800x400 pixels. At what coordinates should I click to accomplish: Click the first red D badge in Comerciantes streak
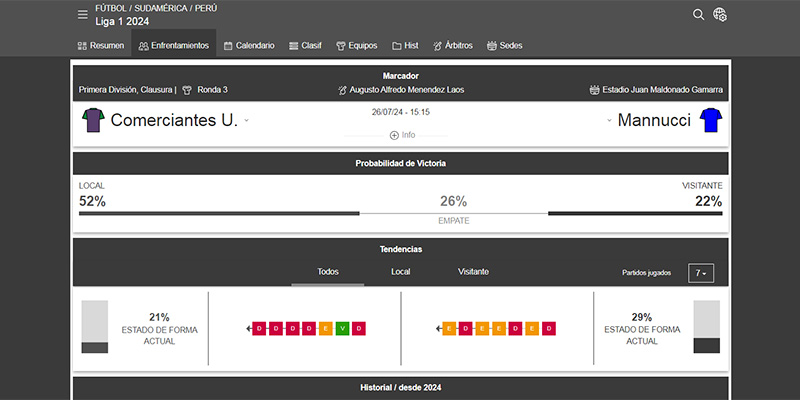point(259,329)
